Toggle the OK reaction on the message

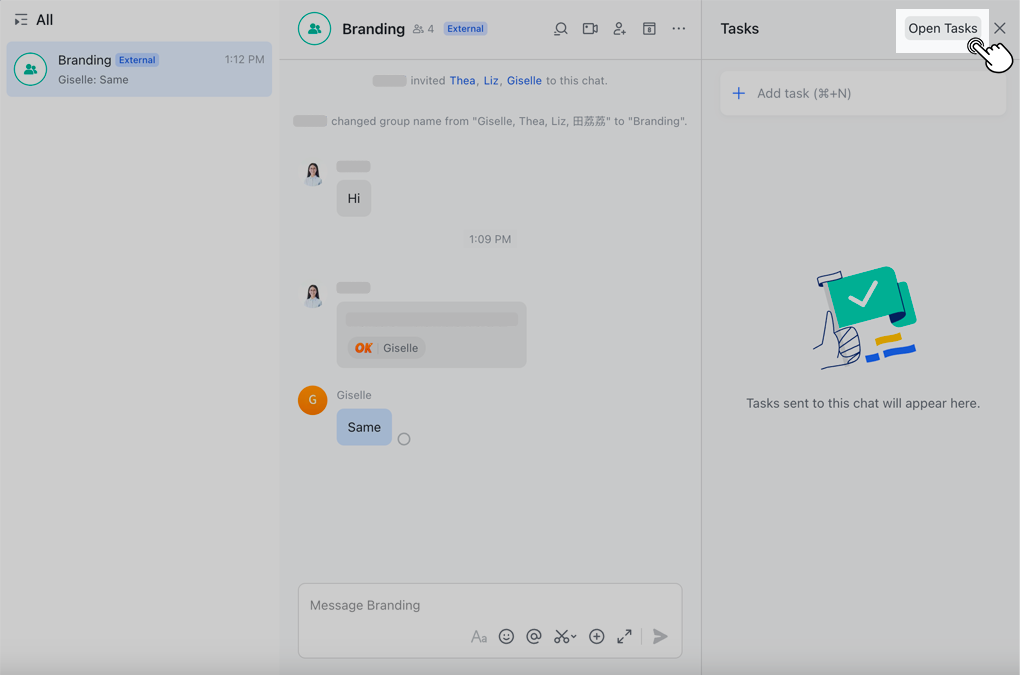click(384, 347)
